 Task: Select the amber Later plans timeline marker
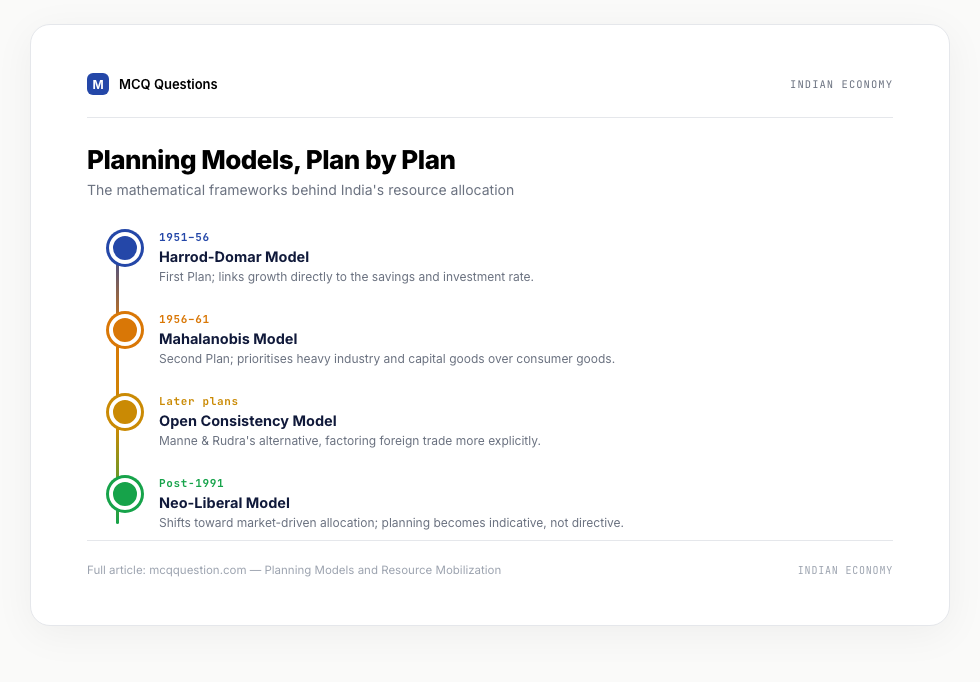(125, 412)
